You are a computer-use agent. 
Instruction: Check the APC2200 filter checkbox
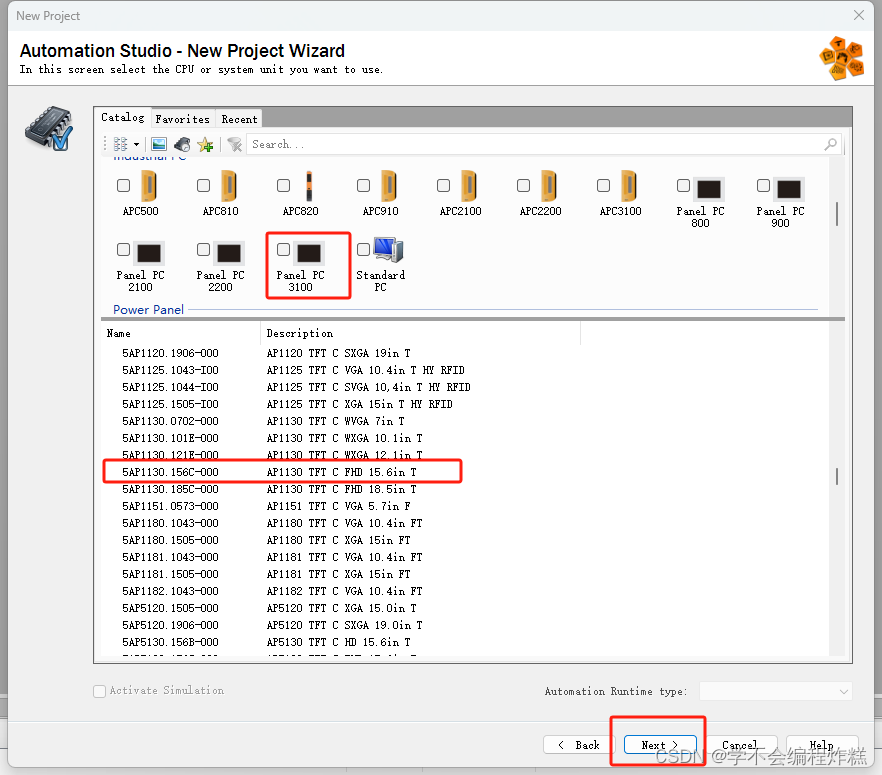point(523,185)
